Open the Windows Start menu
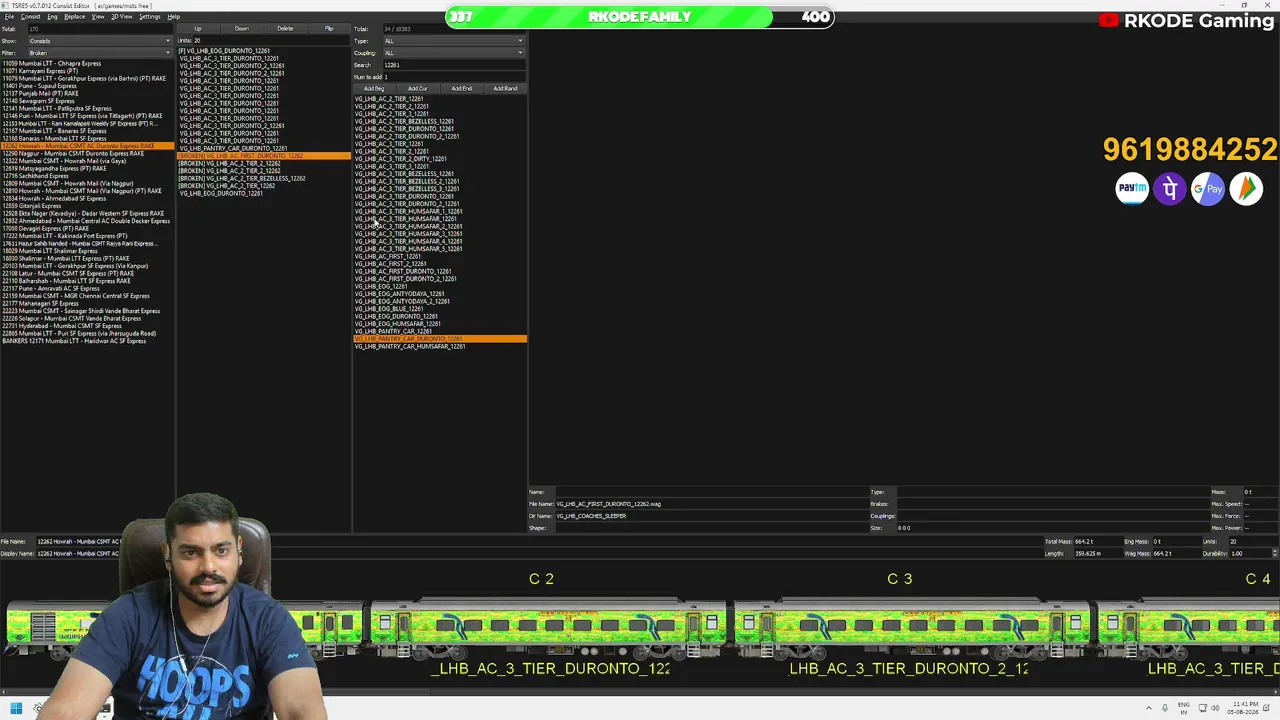The width and height of the screenshot is (1280, 720). 16,709
